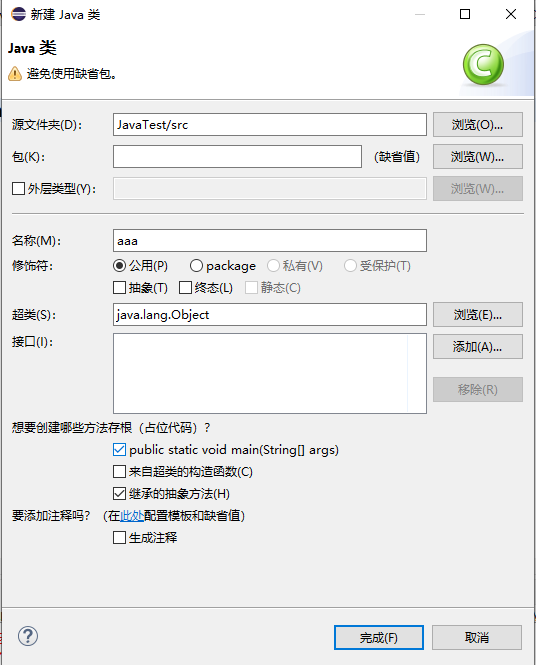536x665 pixels.
Task: Check the 抽象(T) modifier box
Action: [x=120, y=288]
